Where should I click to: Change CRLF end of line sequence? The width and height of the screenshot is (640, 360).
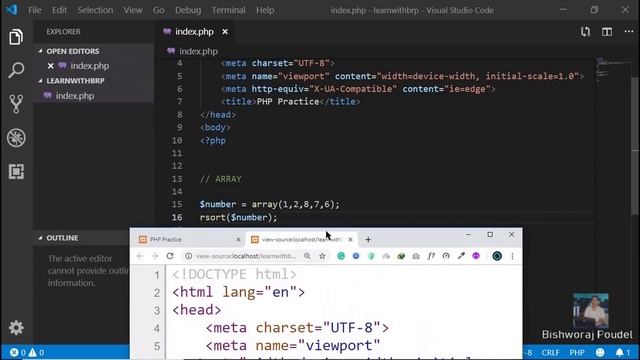coord(550,352)
